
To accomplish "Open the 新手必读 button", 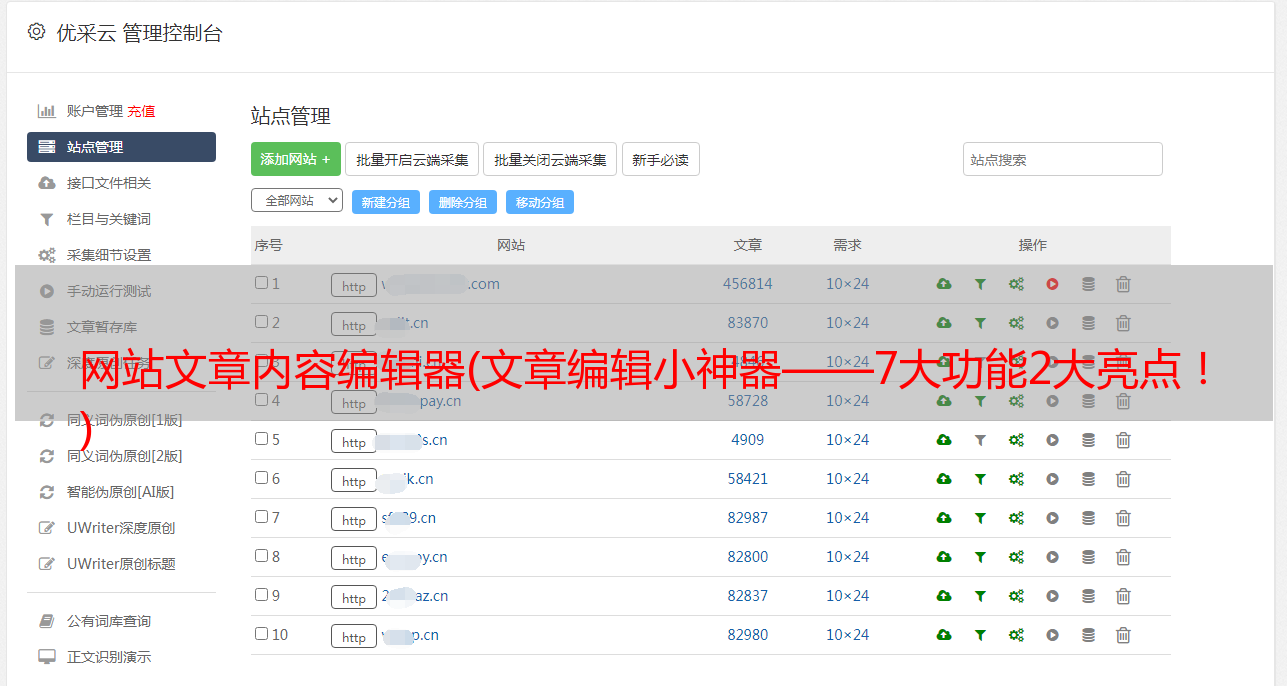I will point(661,159).
